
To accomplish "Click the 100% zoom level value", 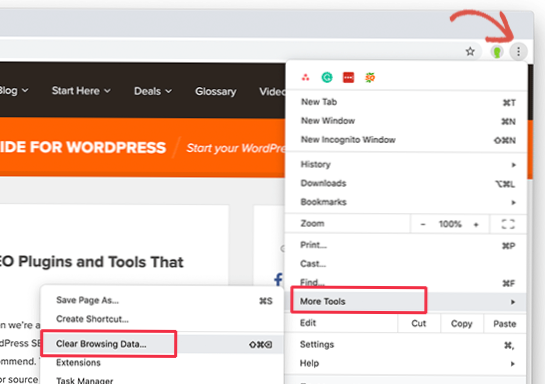I will coord(450,224).
